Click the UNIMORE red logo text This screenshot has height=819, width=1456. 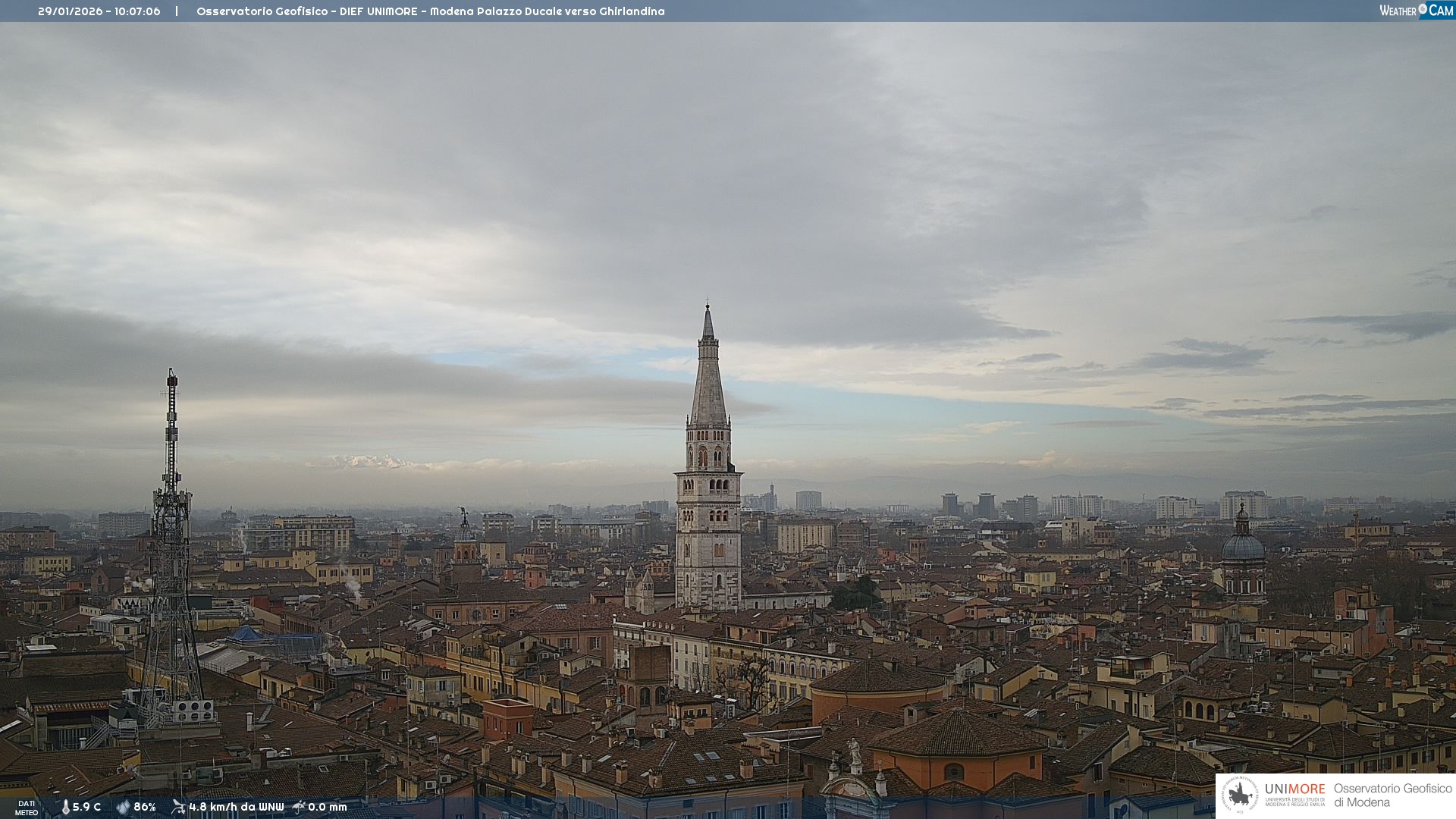[x=1294, y=789]
